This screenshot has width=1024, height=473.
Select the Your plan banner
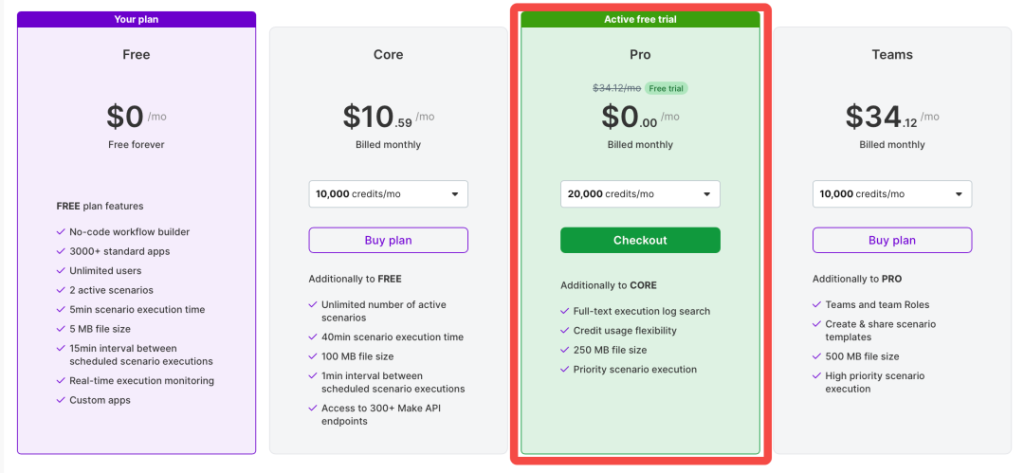[137, 19]
